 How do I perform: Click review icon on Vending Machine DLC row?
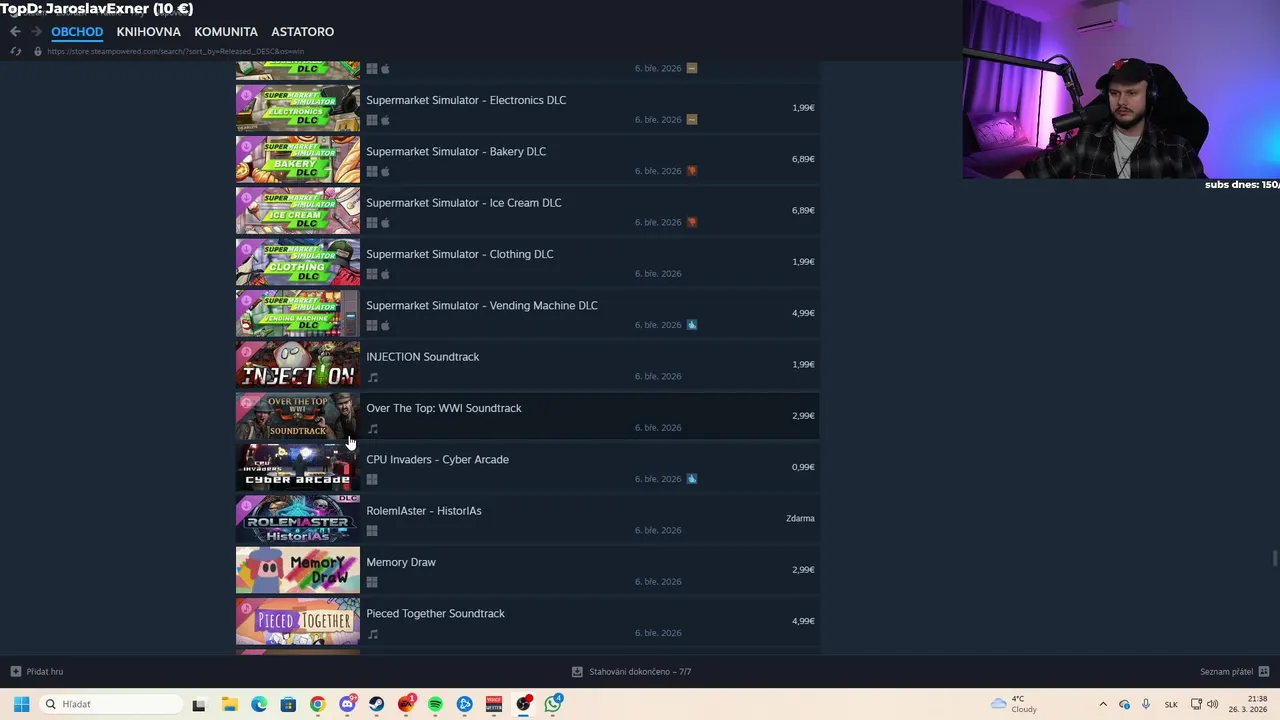point(691,325)
